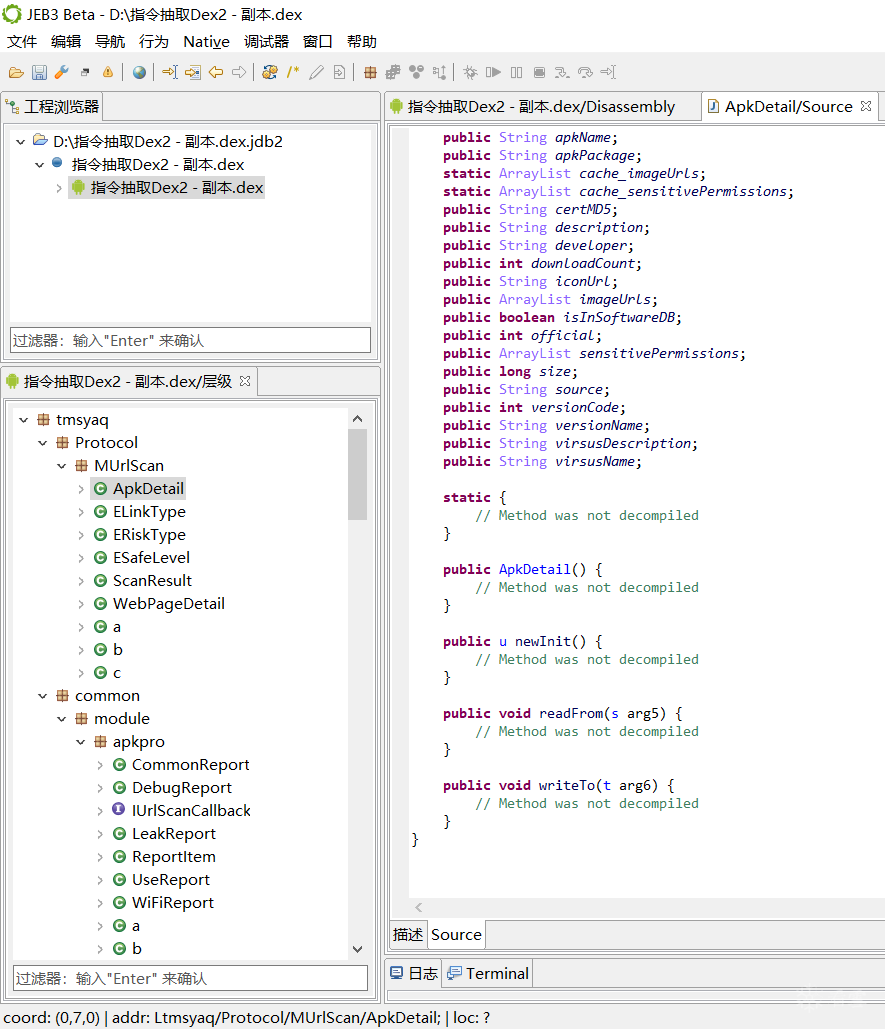Viewport: 885px width, 1029px height.
Task: Click the page-with-arrow toolbar icon
Action: (339, 72)
